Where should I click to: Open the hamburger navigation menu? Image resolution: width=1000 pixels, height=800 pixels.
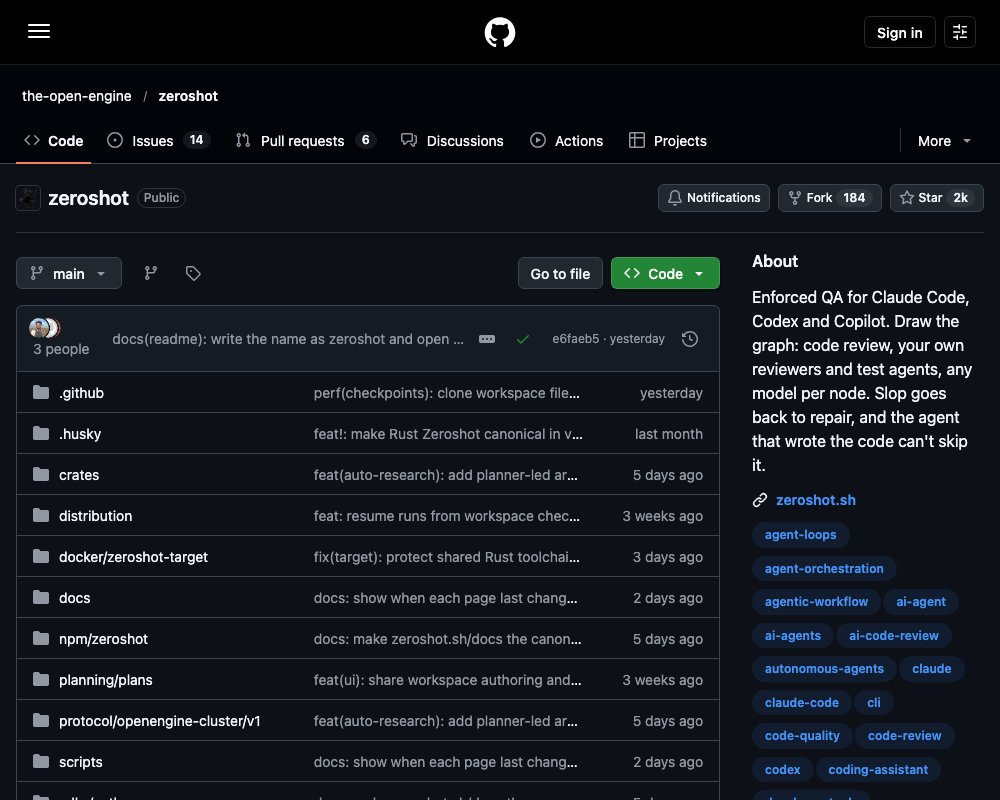tap(39, 31)
